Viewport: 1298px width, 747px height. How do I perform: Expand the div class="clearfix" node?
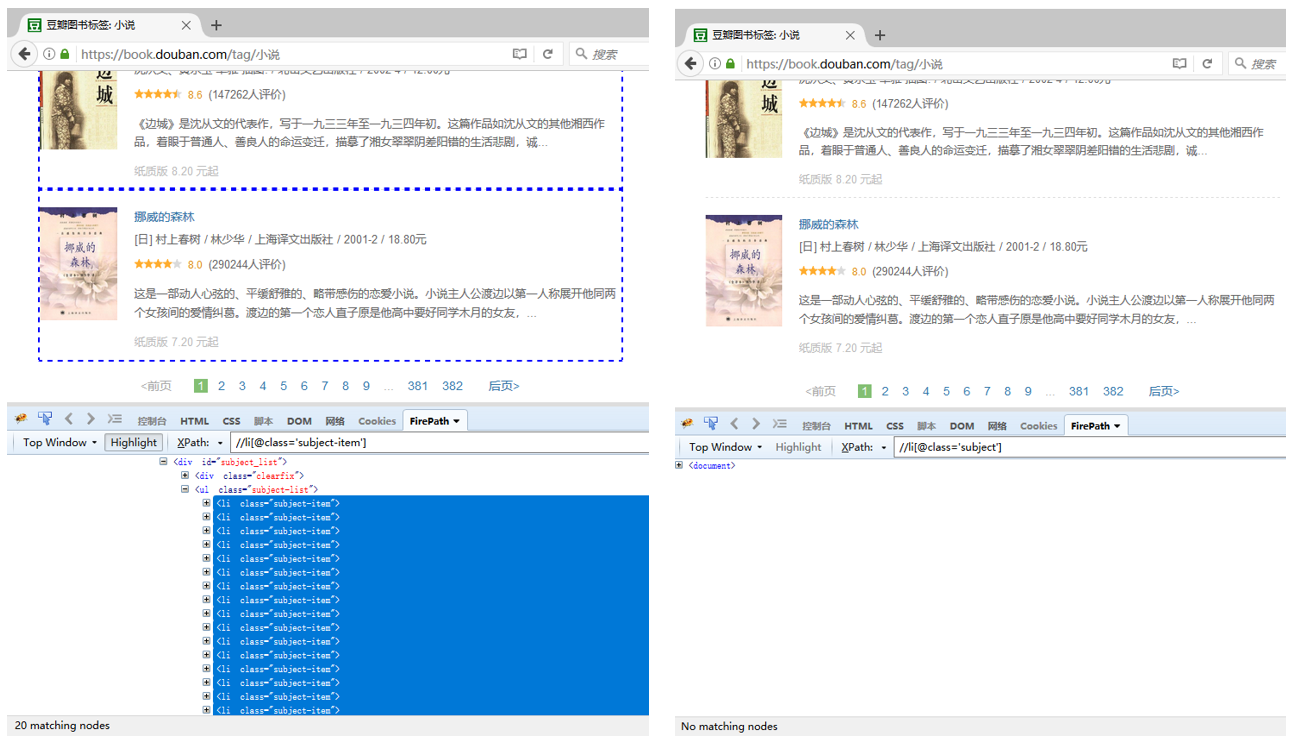[x=185, y=476]
